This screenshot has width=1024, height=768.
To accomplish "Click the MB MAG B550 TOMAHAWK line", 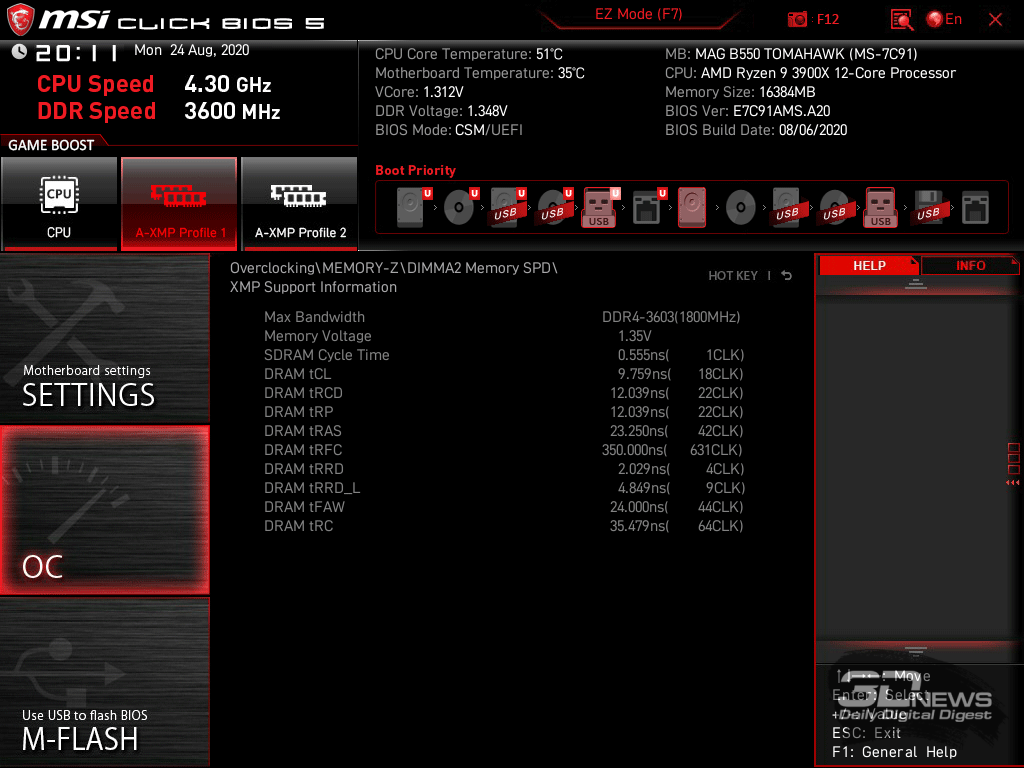I will coord(791,54).
